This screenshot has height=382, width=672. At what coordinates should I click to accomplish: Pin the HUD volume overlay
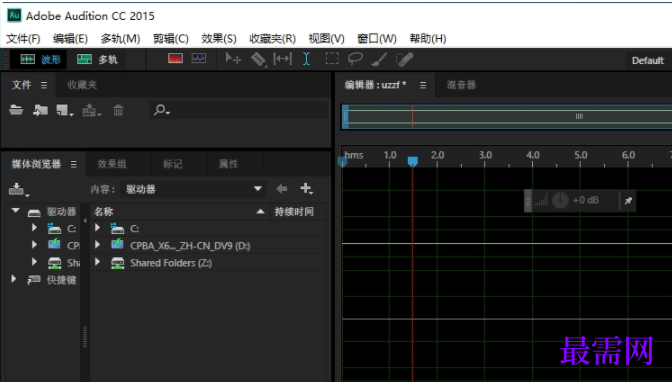pyautogui.click(x=628, y=201)
